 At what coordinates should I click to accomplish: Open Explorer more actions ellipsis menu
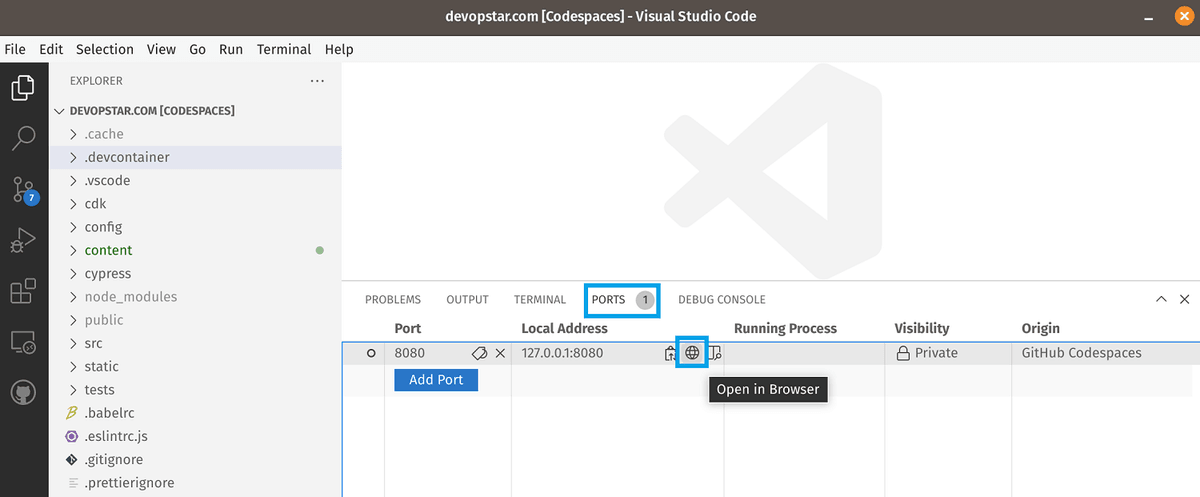317,81
